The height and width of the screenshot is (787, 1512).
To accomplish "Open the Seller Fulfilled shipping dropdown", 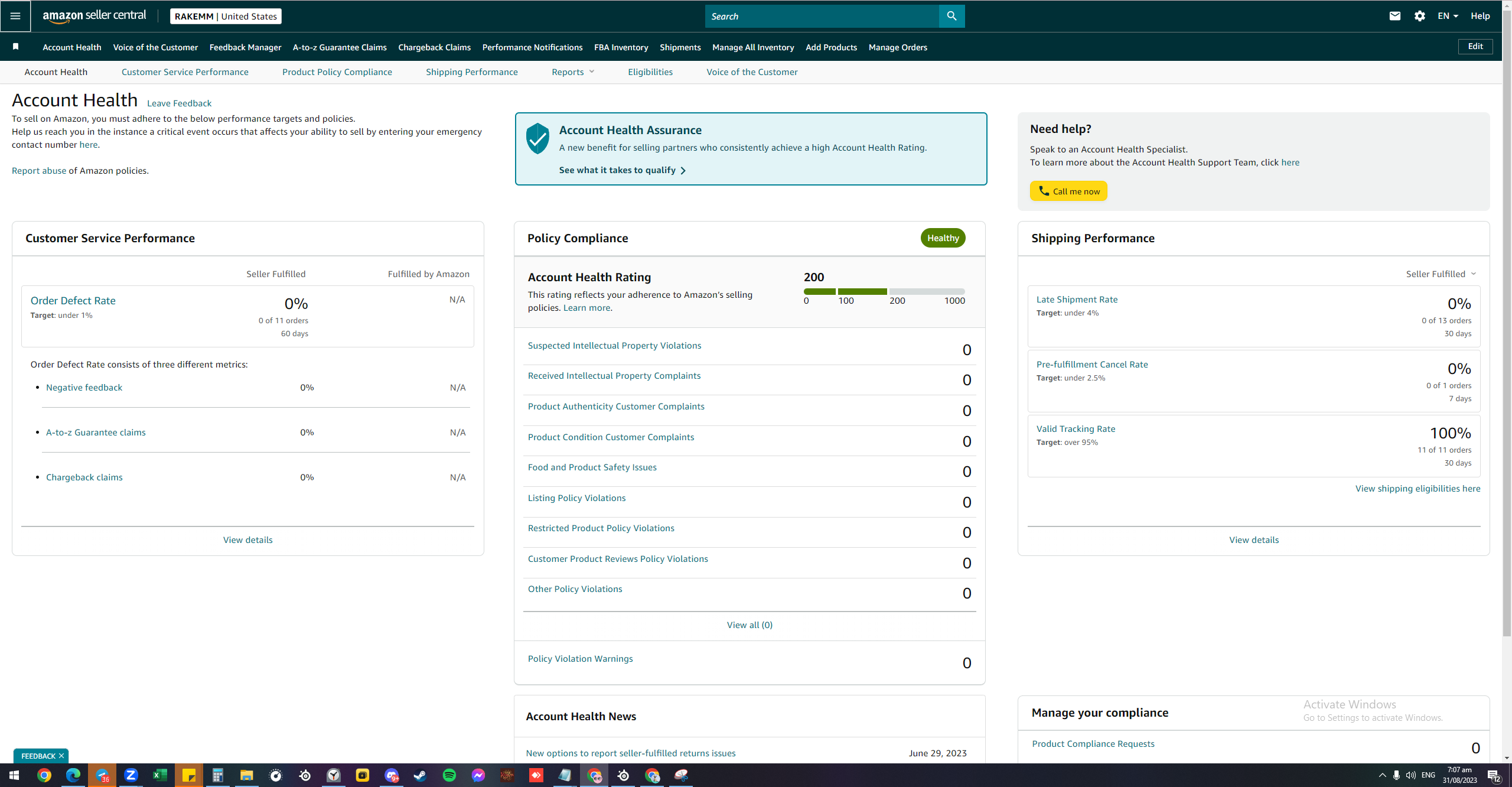I will click(1441, 274).
